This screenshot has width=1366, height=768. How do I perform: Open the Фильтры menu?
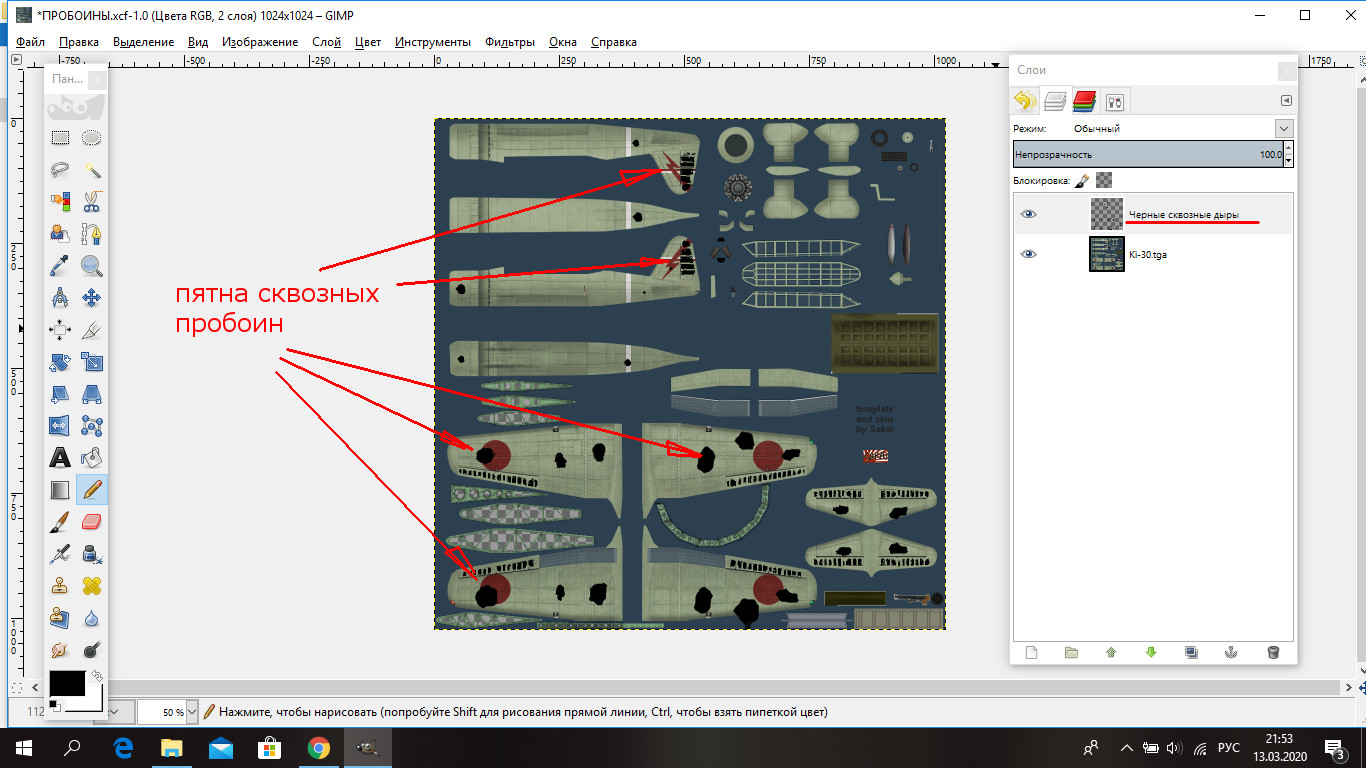(510, 42)
